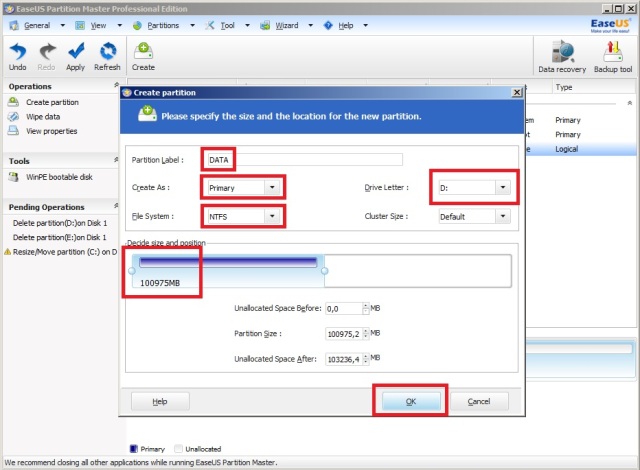The image size is (640, 470).
Task: Expand Tool menu dropdown arrow
Action: (247, 25)
